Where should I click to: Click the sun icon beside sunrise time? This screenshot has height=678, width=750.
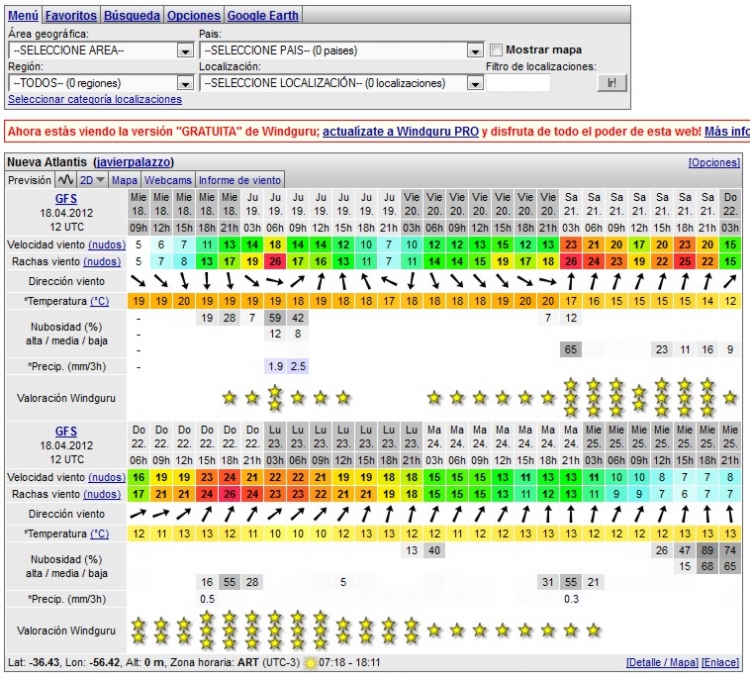coord(310,663)
